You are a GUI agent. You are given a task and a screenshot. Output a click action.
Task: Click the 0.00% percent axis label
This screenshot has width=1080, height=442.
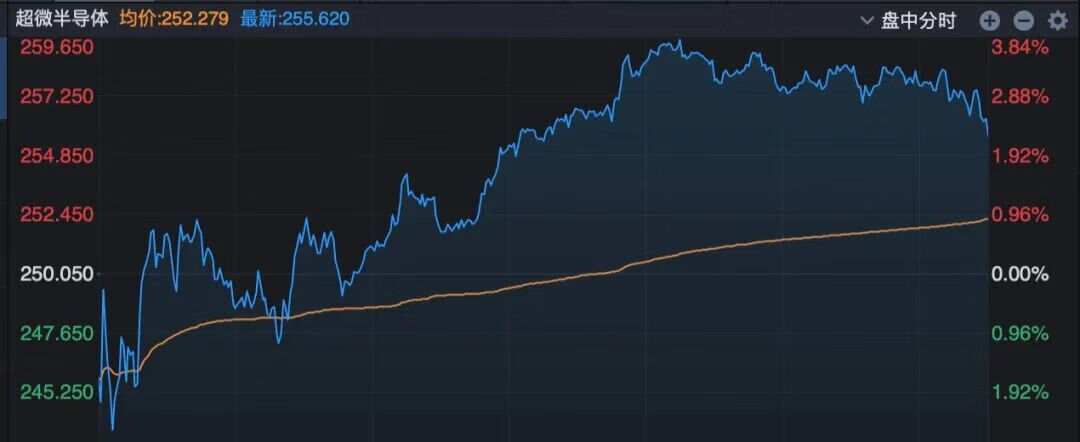(1019, 274)
